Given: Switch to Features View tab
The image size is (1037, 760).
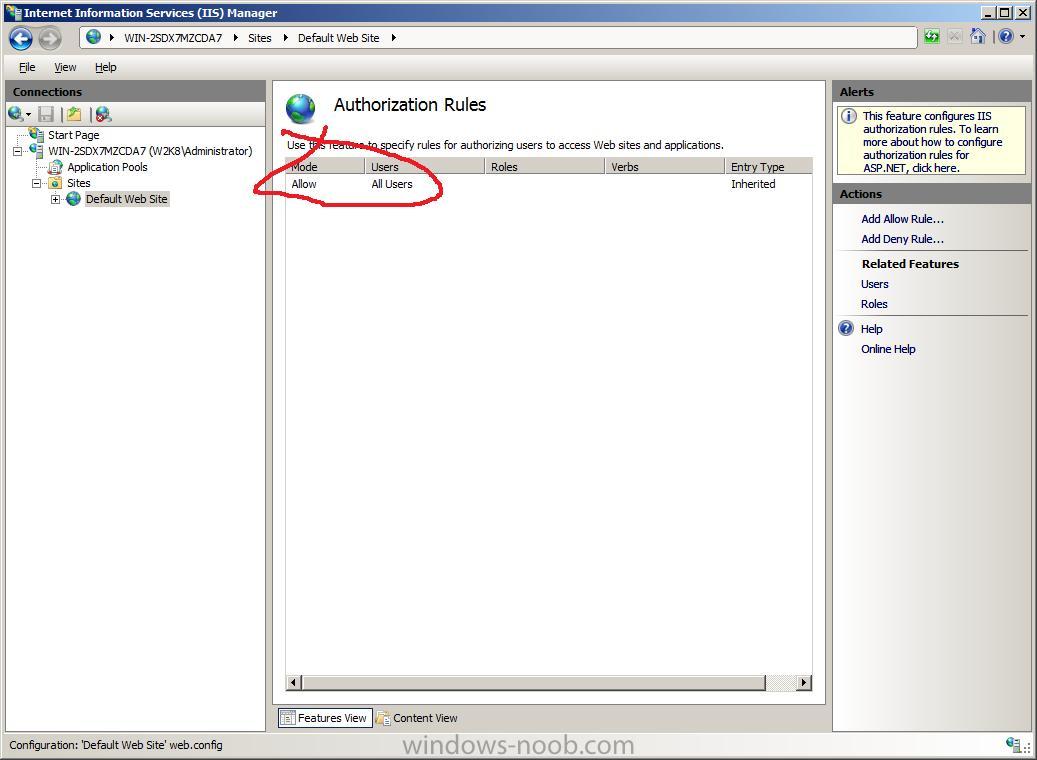Looking at the screenshot, I should click(325, 718).
